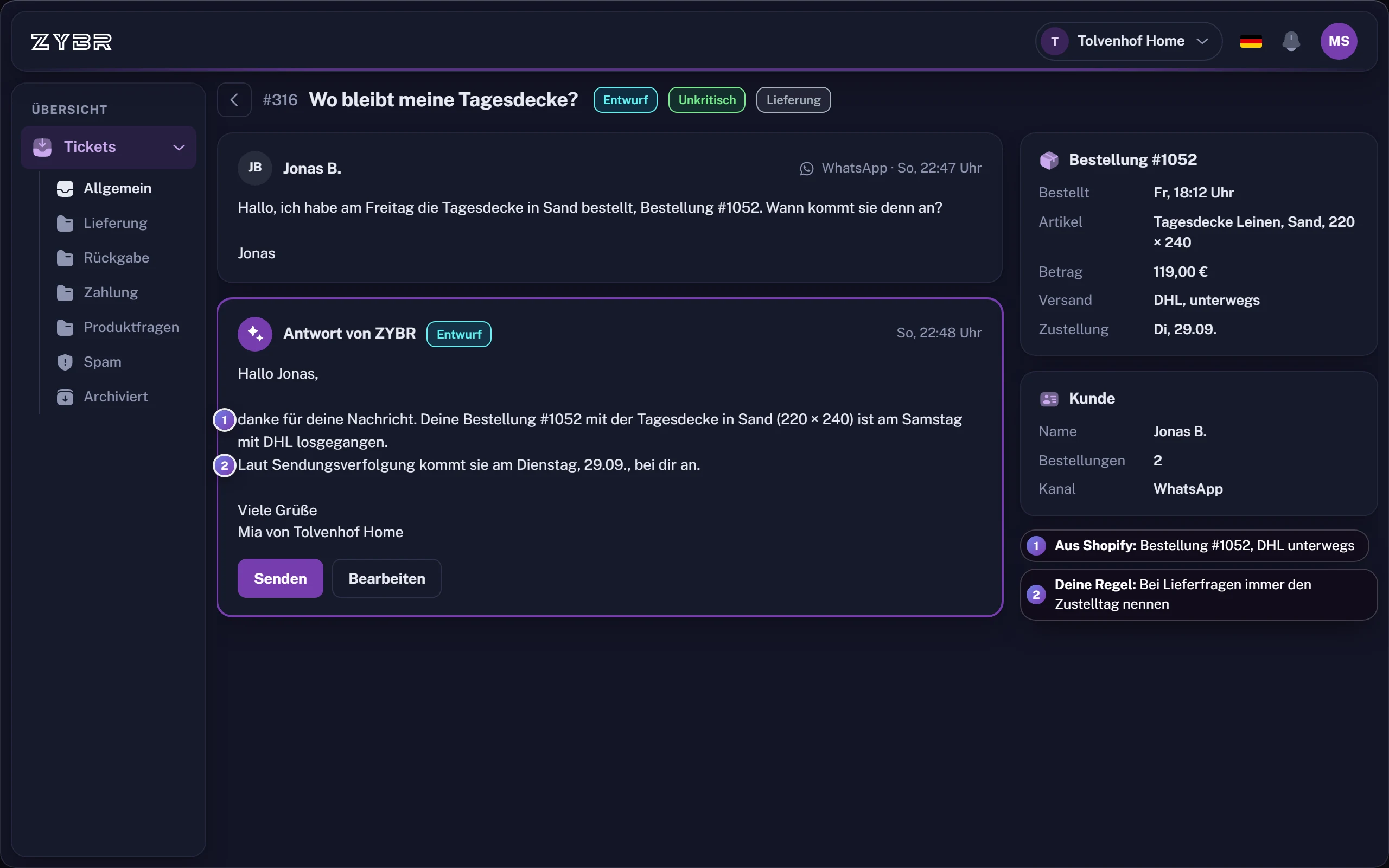Screen dimensions: 1389x868
Task: Click the Bestellung #1052 heading
Action: (1132, 159)
